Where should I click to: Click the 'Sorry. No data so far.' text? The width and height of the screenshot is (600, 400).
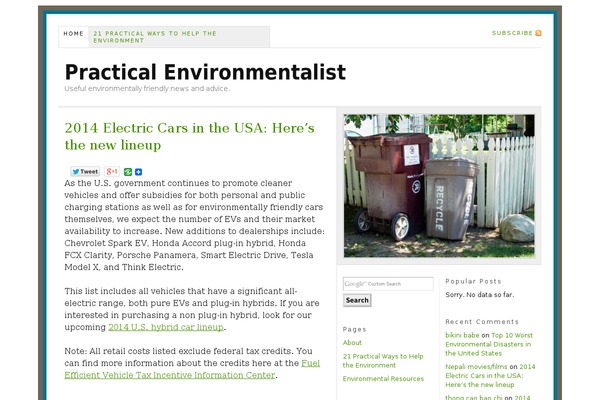(479, 295)
